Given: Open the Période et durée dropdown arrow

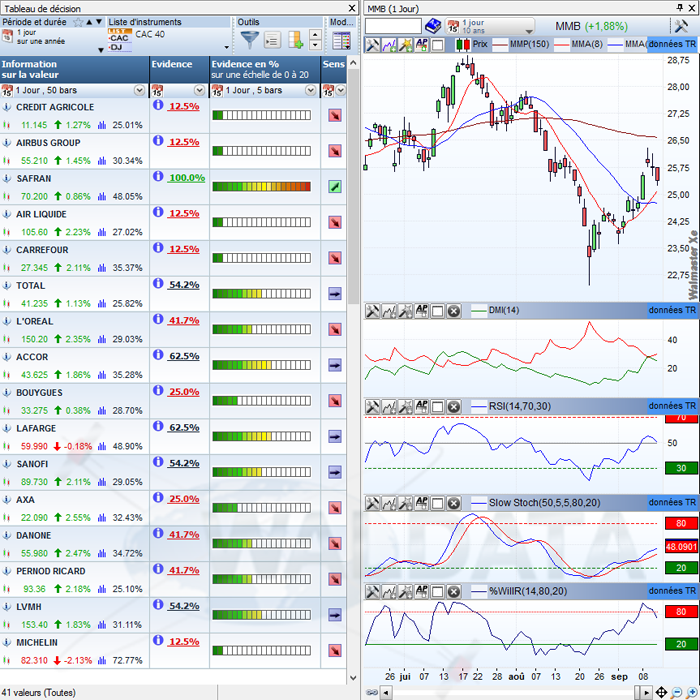Looking at the screenshot, I should 101,50.
